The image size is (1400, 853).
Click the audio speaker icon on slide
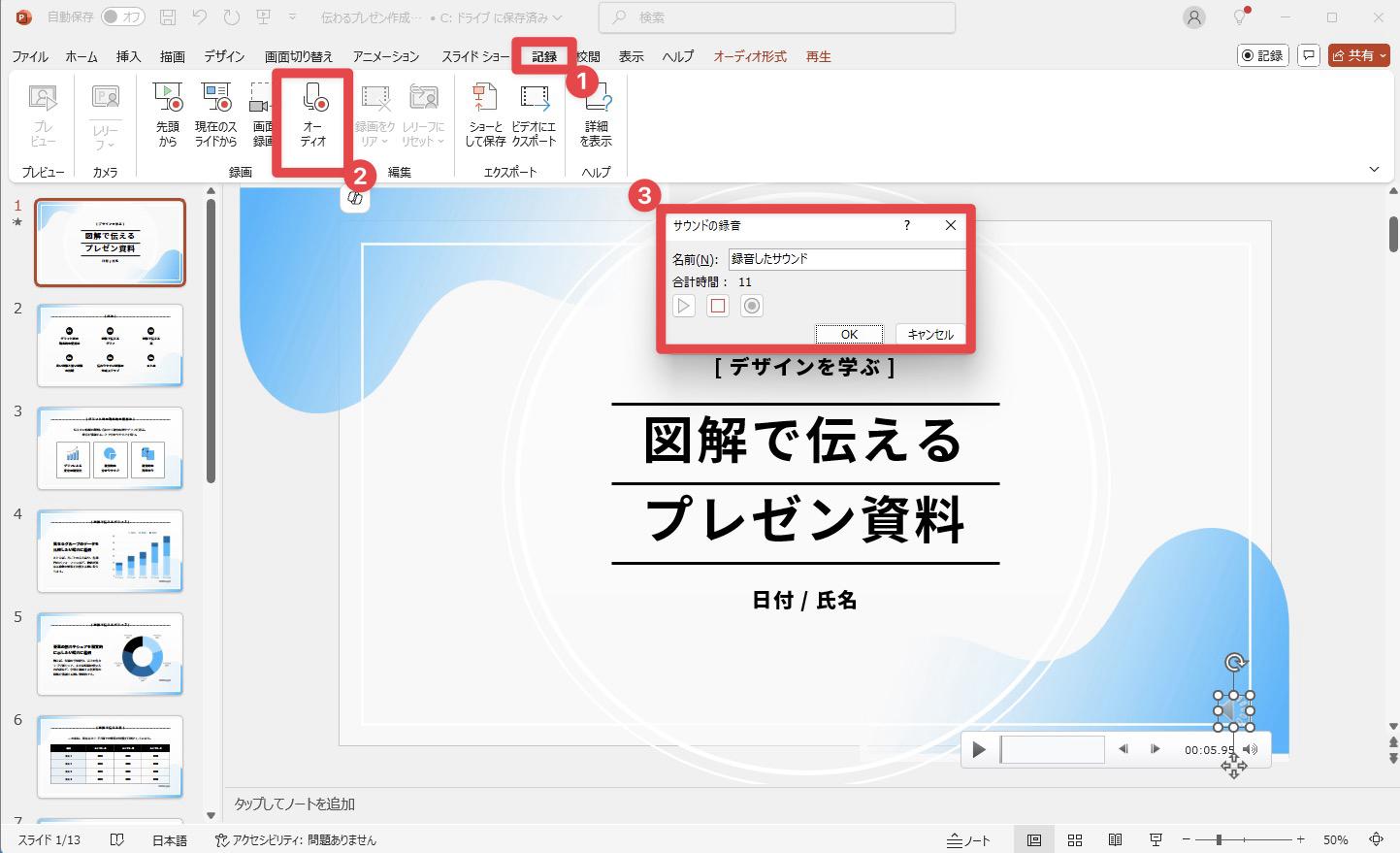click(1234, 711)
